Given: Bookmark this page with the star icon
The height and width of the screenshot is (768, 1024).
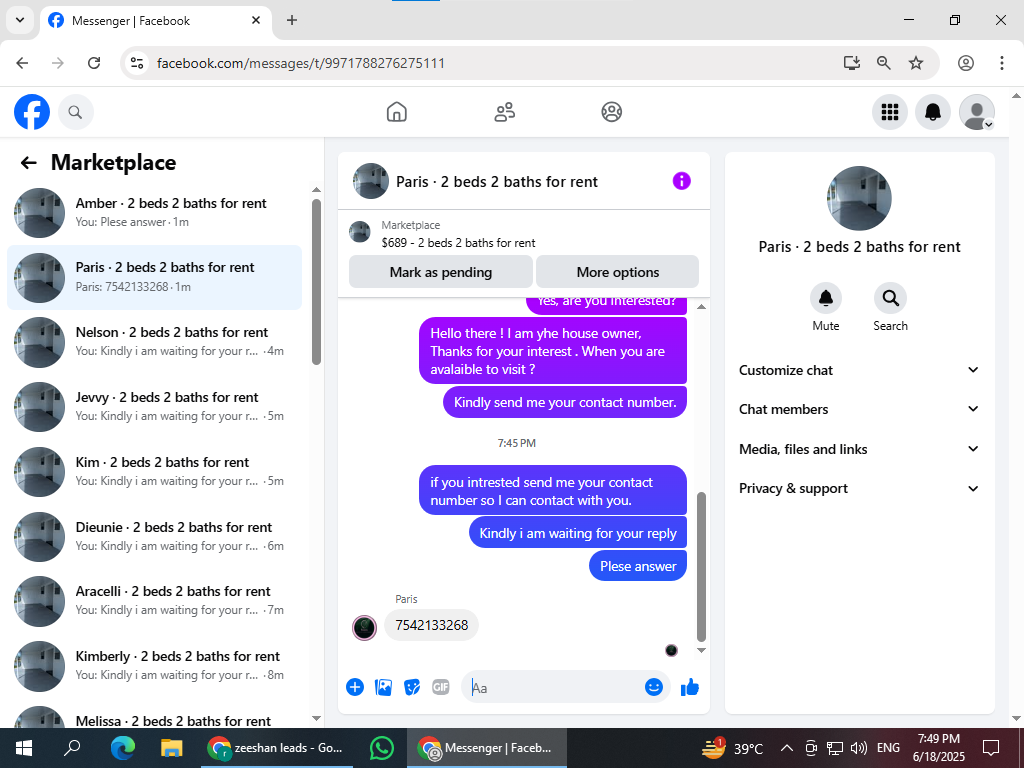Looking at the screenshot, I should click(x=916, y=63).
